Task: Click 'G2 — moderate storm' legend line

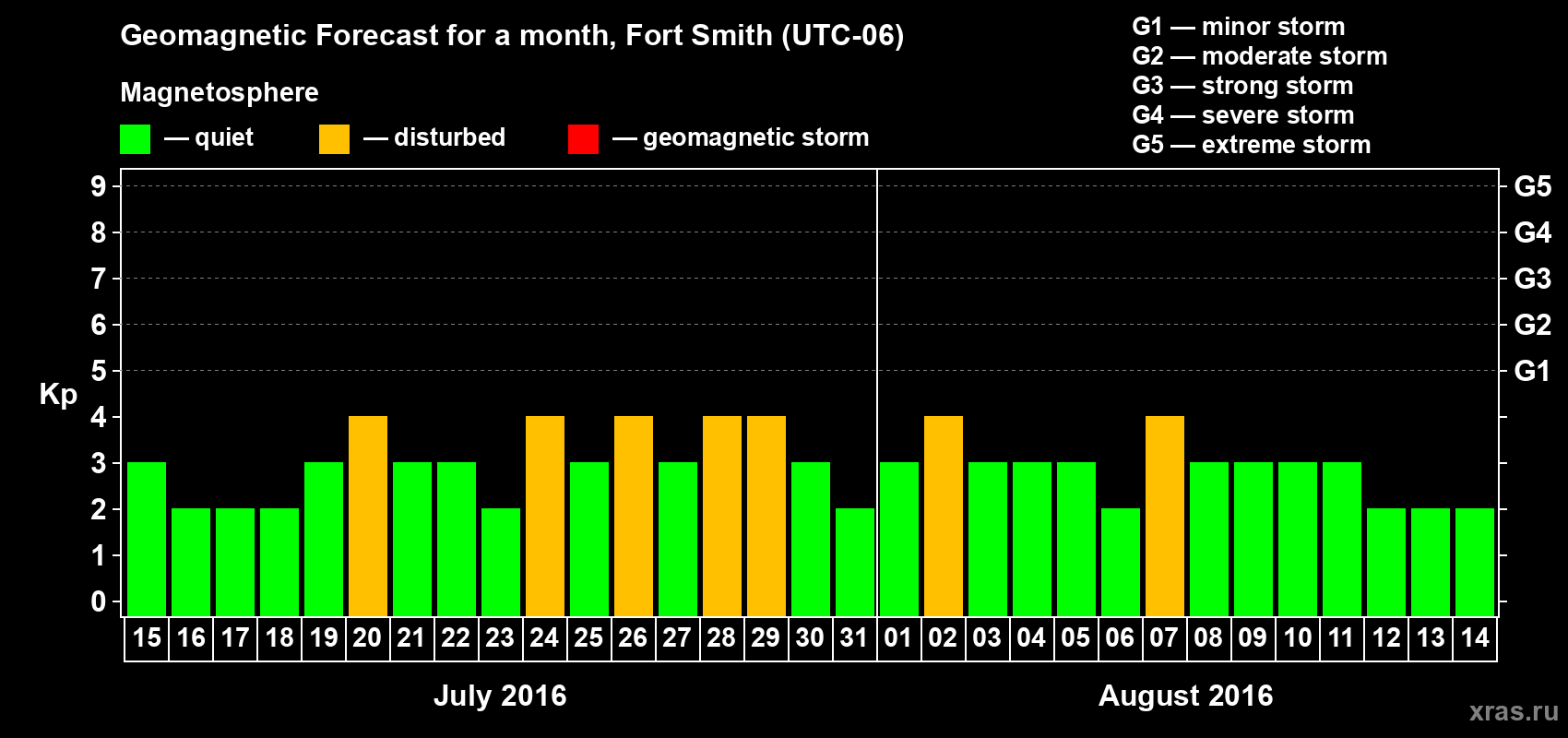Action: pyautogui.click(x=1259, y=56)
